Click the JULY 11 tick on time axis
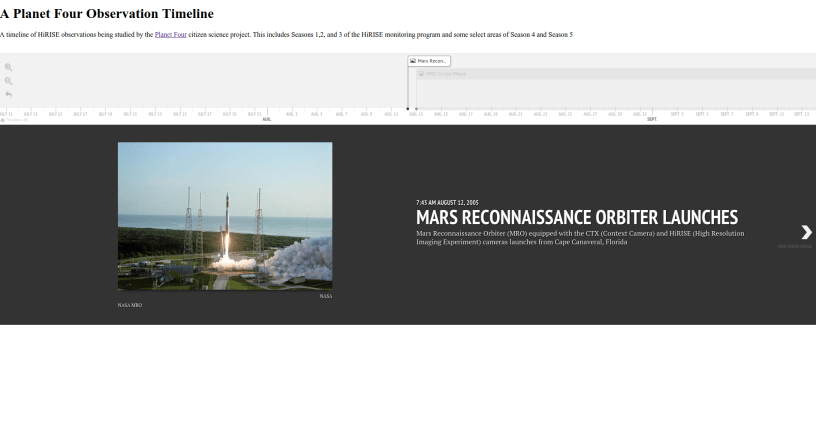Screen dimensions: 816x423 [x=6, y=114]
